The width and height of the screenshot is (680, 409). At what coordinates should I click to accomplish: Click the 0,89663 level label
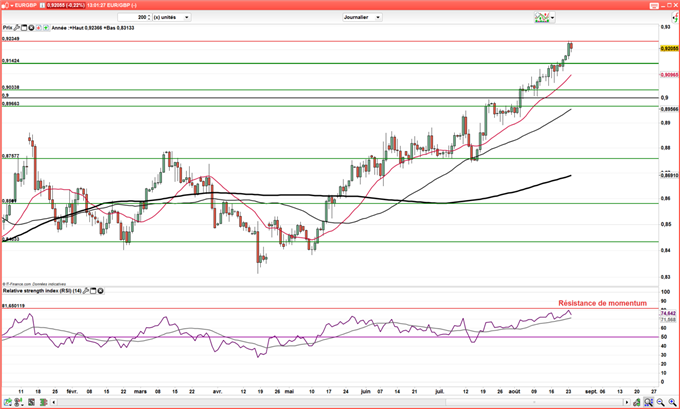pyautogui.click(x=11, y=104)
